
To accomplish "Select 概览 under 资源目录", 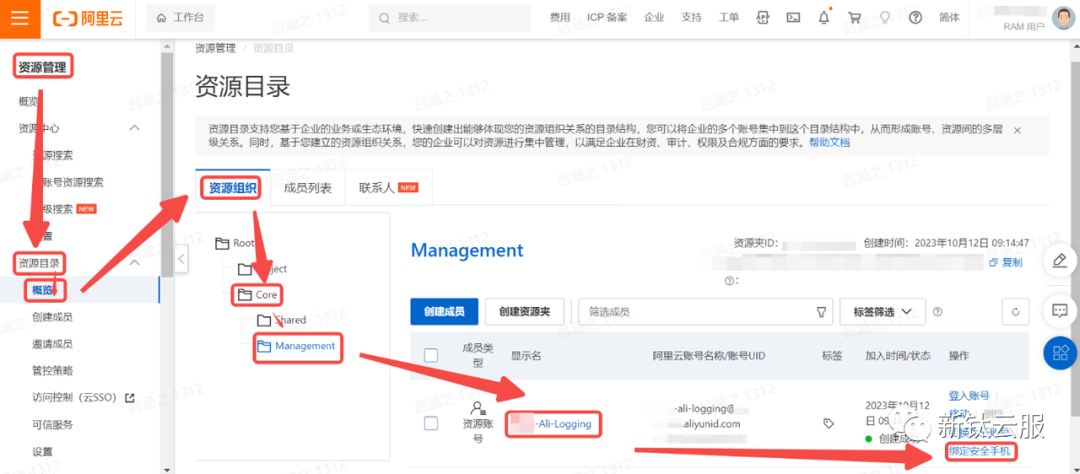I will tap(43, 290).
